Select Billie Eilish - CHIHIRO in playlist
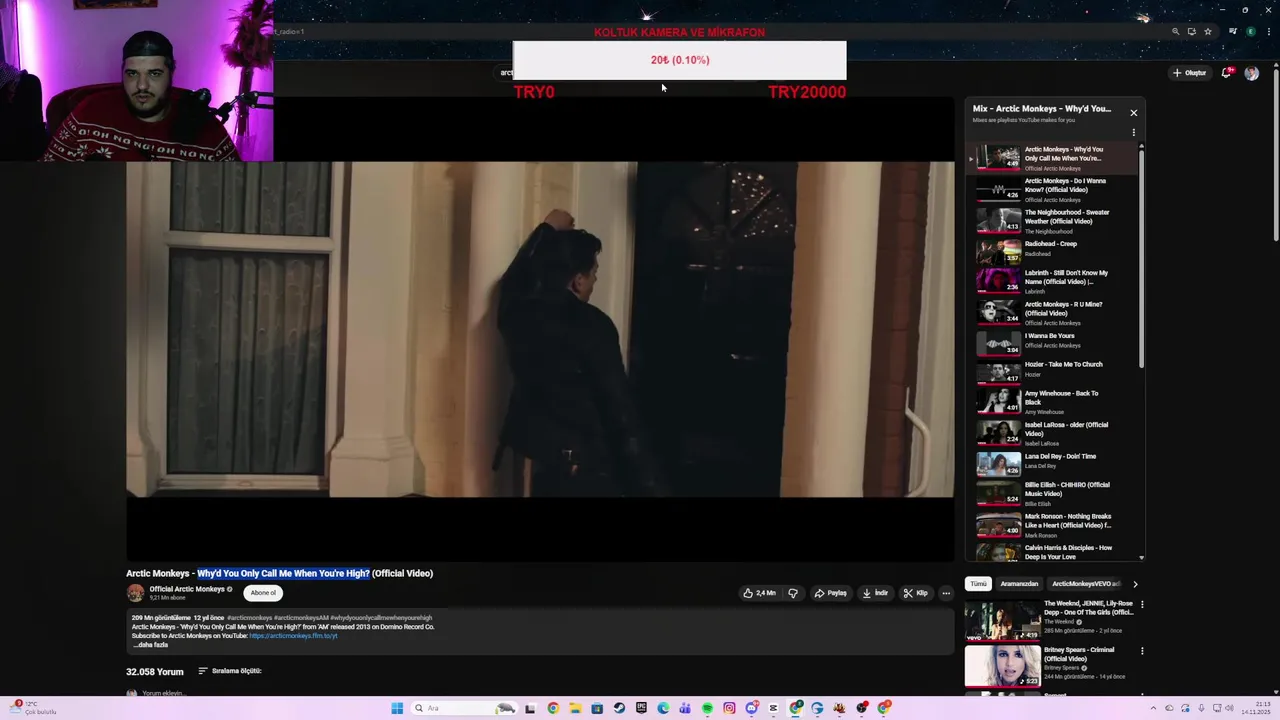The image size is (1280, 720). click(1053, 493)
